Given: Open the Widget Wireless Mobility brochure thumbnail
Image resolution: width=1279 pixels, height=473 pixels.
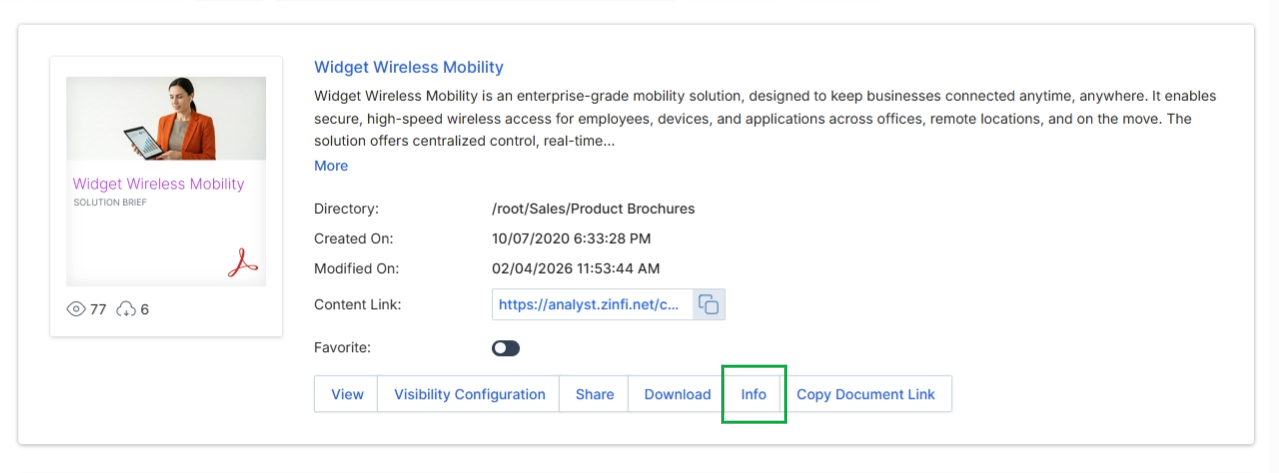Looking at the screenshot, I should point(166,182).
